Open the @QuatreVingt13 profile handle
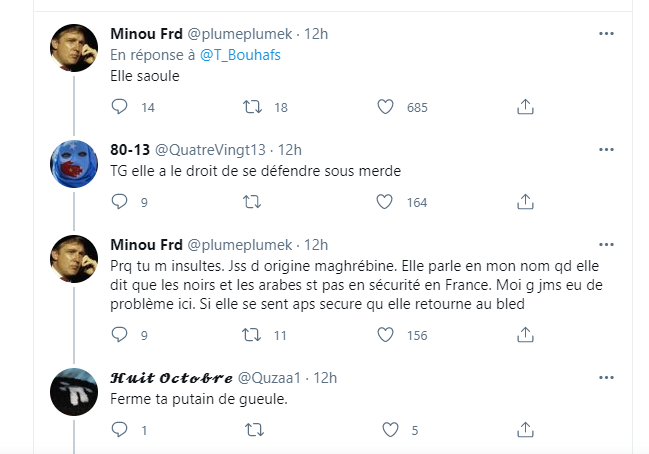The width and height of the screenshot is (649, 454). [x=222, y=150]
